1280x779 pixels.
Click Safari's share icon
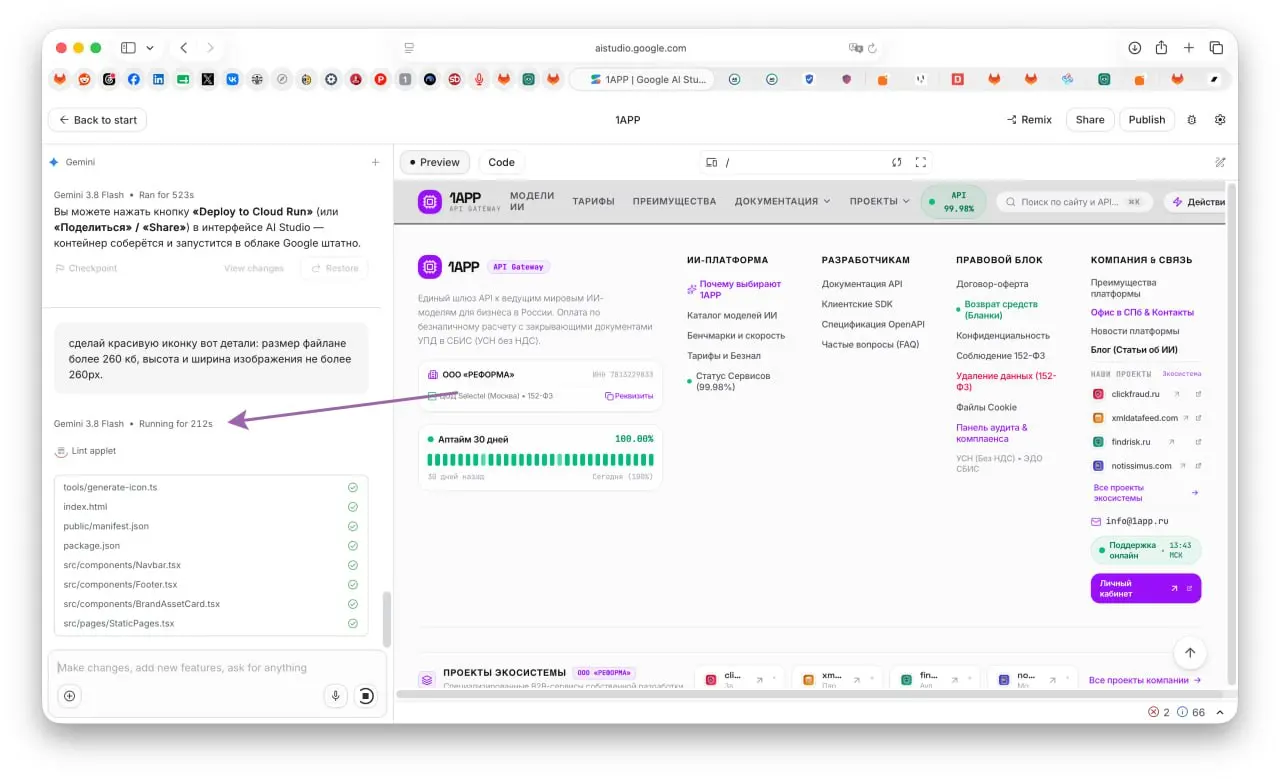[1161, 48]
